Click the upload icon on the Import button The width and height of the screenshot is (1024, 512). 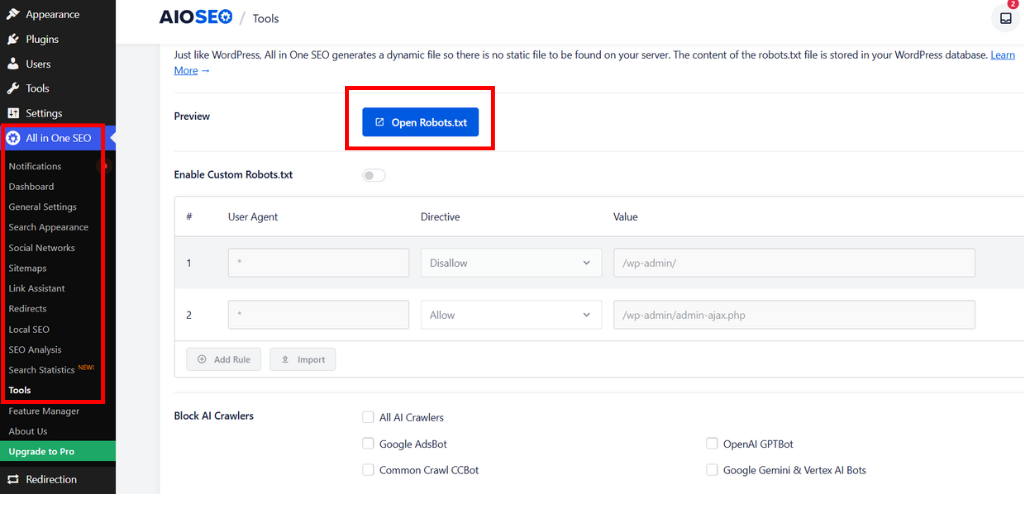pos(285,359)
